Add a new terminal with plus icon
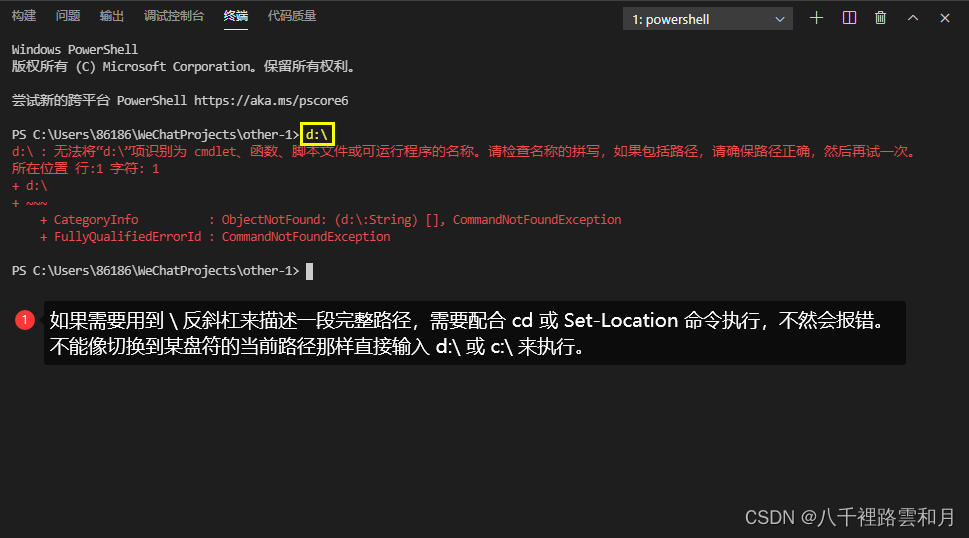Viewport: 969px width, 538px height. pos(816,18)
